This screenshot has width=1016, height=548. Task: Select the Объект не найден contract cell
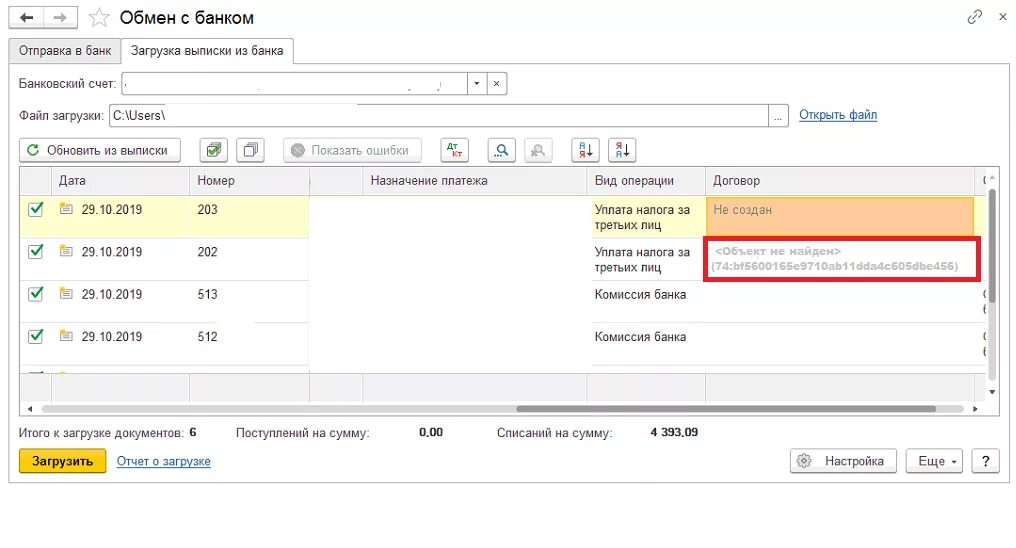[841, 258]
